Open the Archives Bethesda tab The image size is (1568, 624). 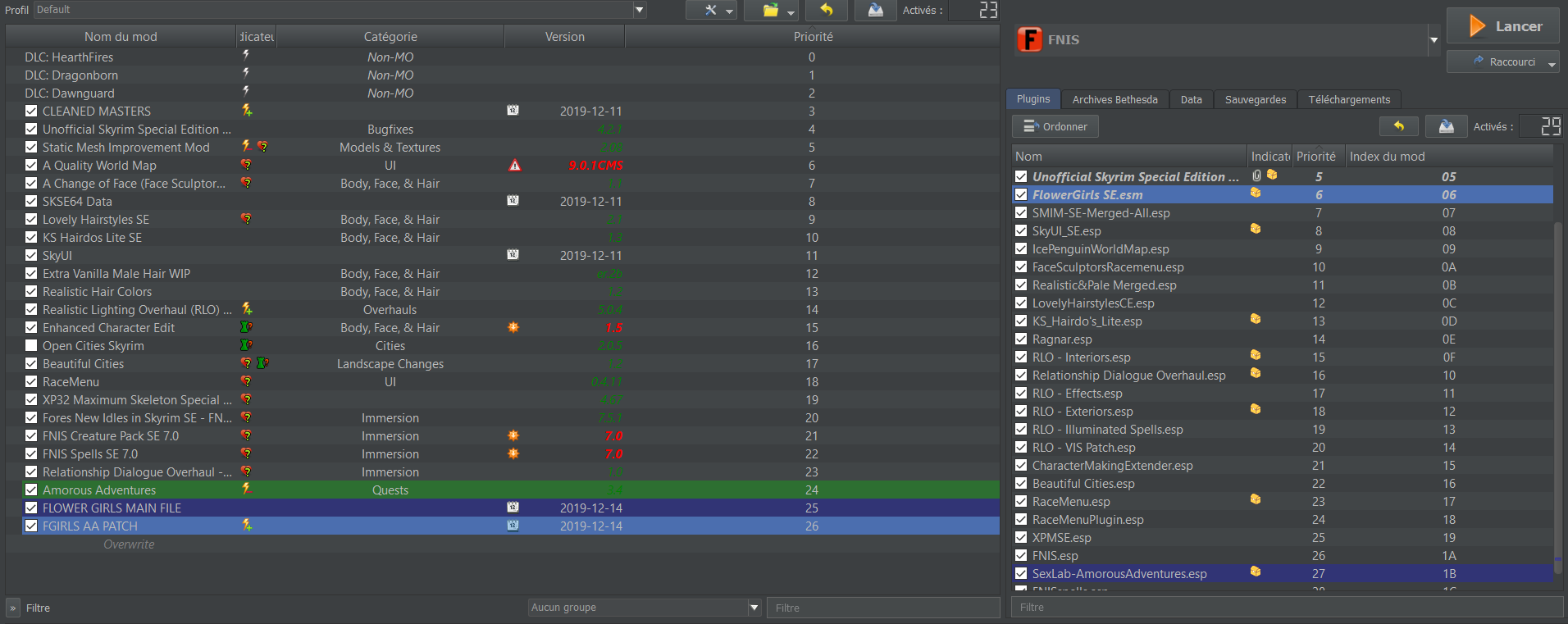pos(1115,100)
